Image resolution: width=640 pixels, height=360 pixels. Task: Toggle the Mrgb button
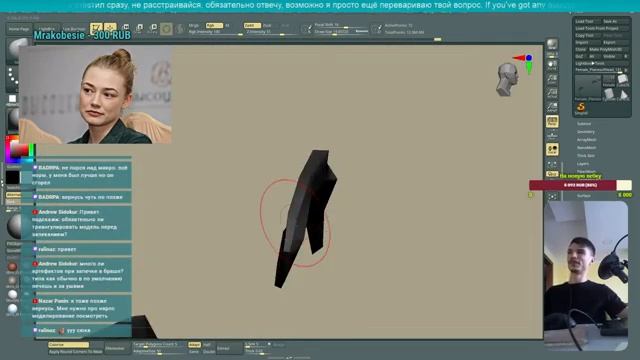click(x=194, y=25)
